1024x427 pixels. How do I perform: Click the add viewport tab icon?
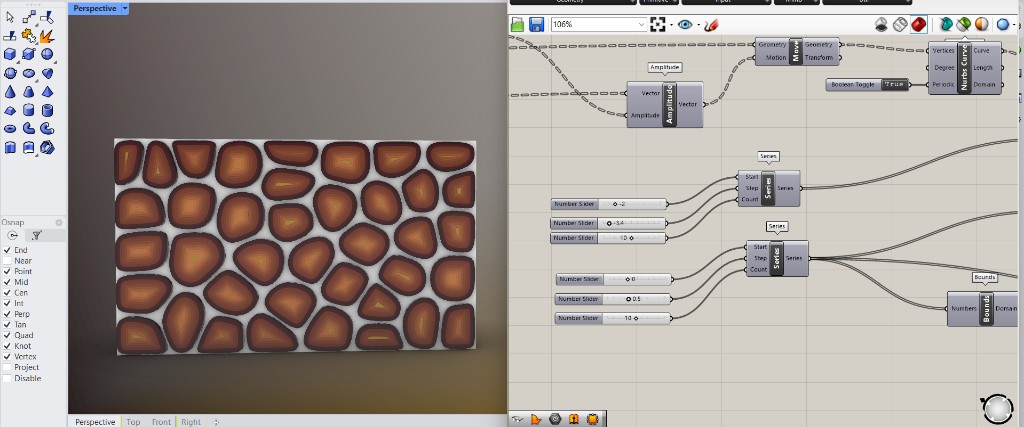(x=216, y=422)
